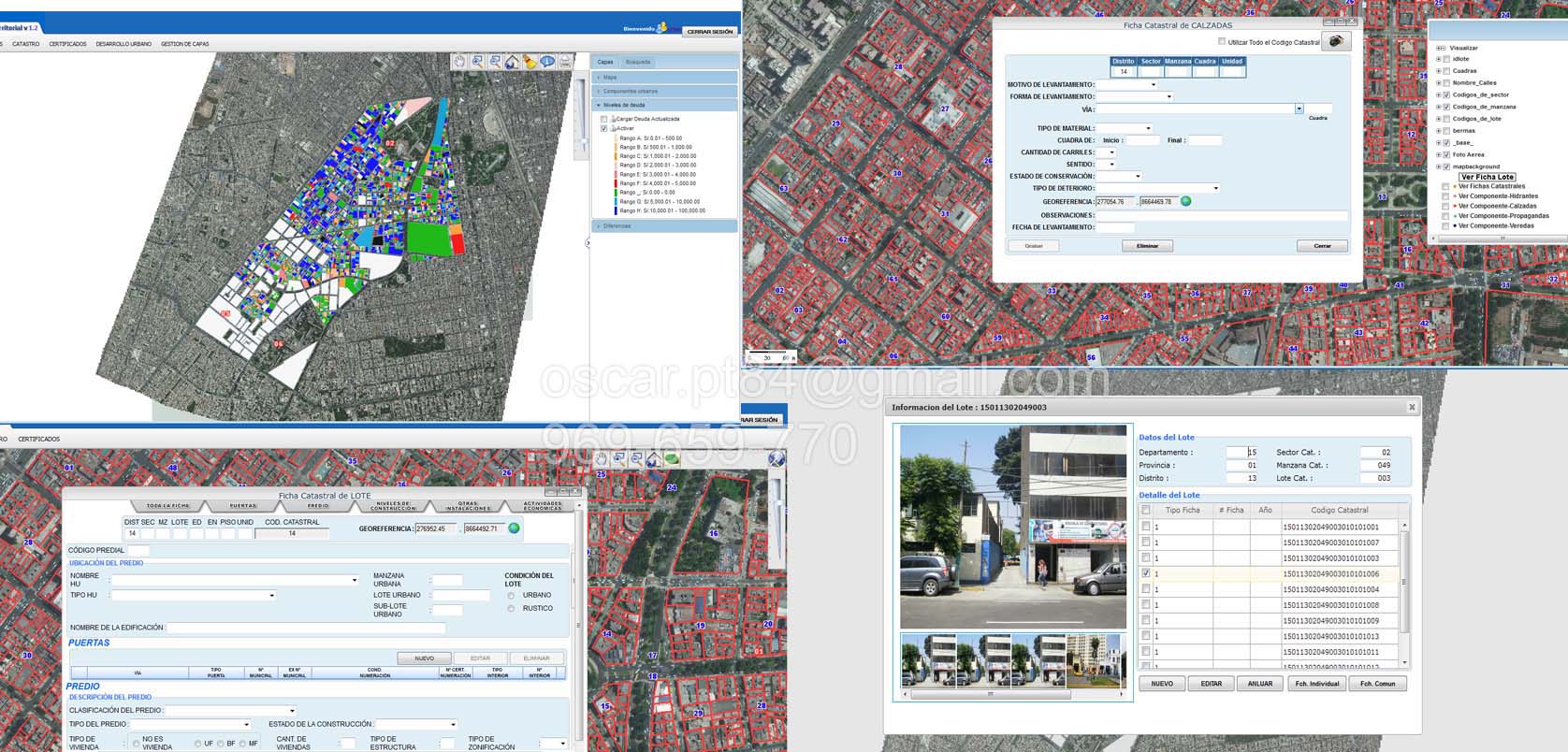Open the GESTION DE CAPAS menu
The image size is (1568, 752).
[x=185, y=44]
